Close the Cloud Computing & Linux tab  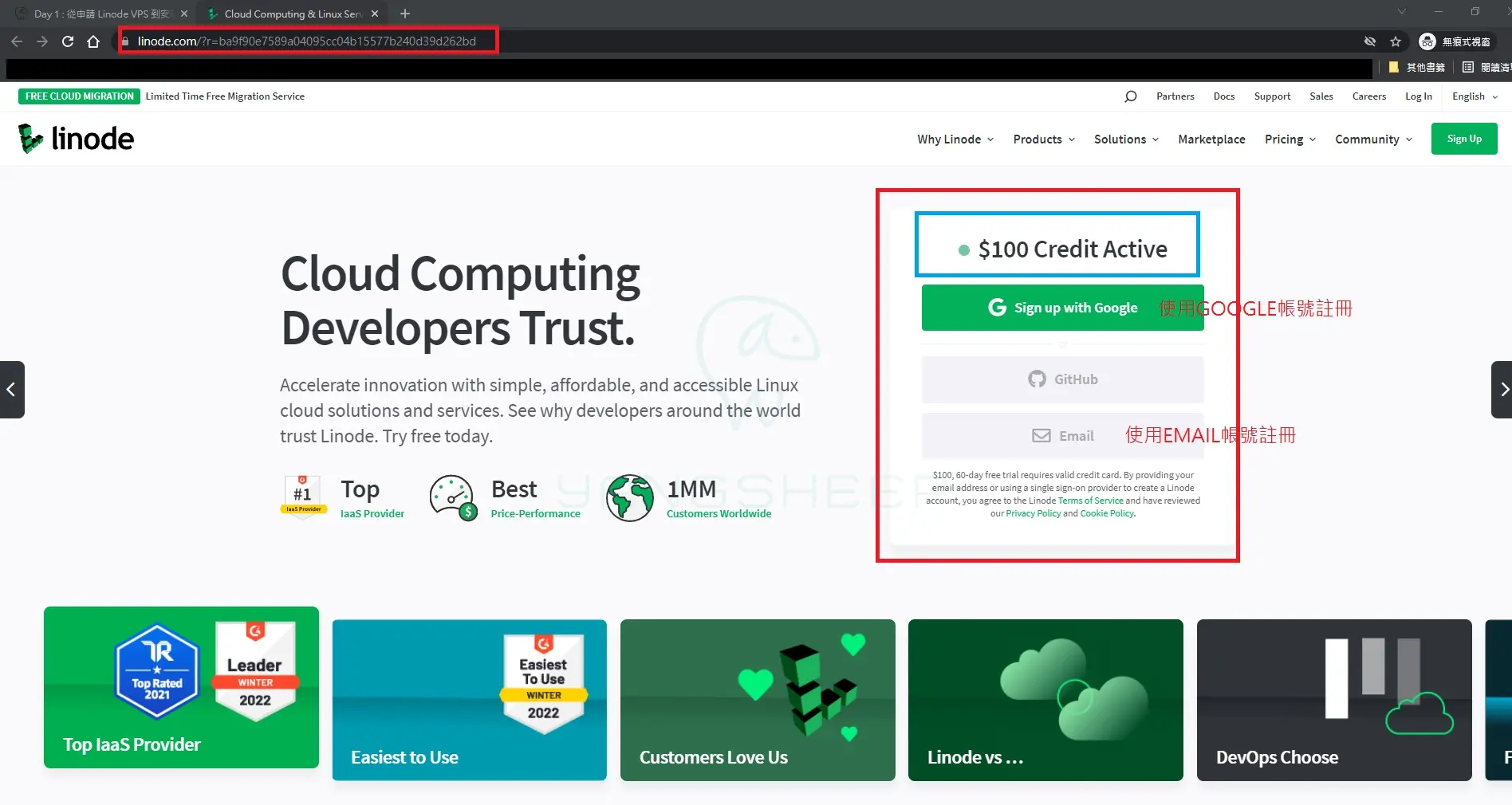(375, 14)
